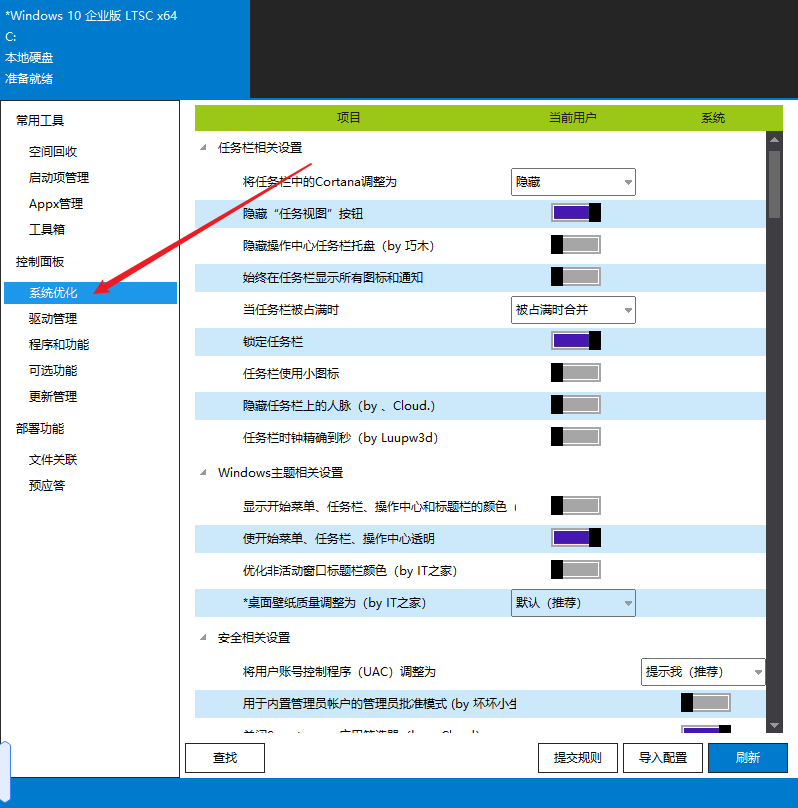Open 启动项管理 in sidebar
Image resolution: width=798 pixels, height=808 pixels.
pos(59,178)
